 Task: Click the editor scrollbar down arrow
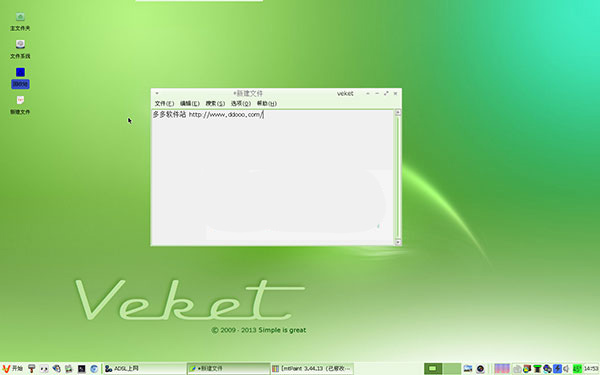pos(398,242)
